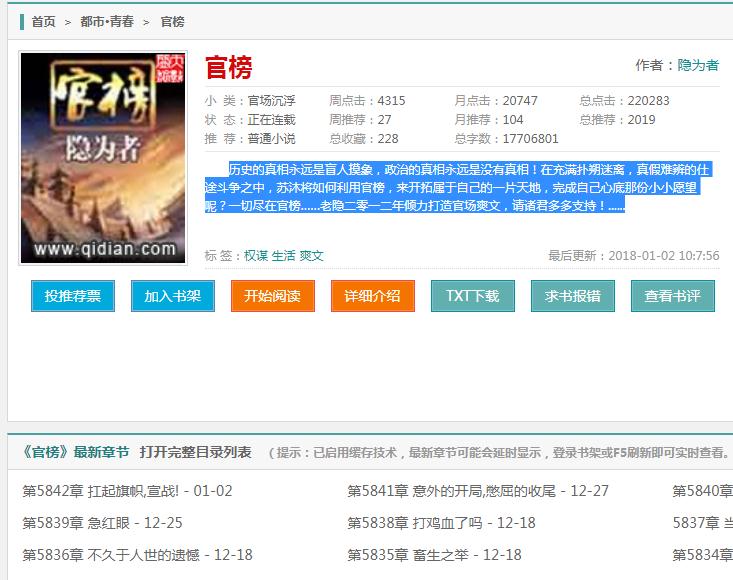
Task: Click the 官榜 book cover thumbnail
Action: point(104,158)
